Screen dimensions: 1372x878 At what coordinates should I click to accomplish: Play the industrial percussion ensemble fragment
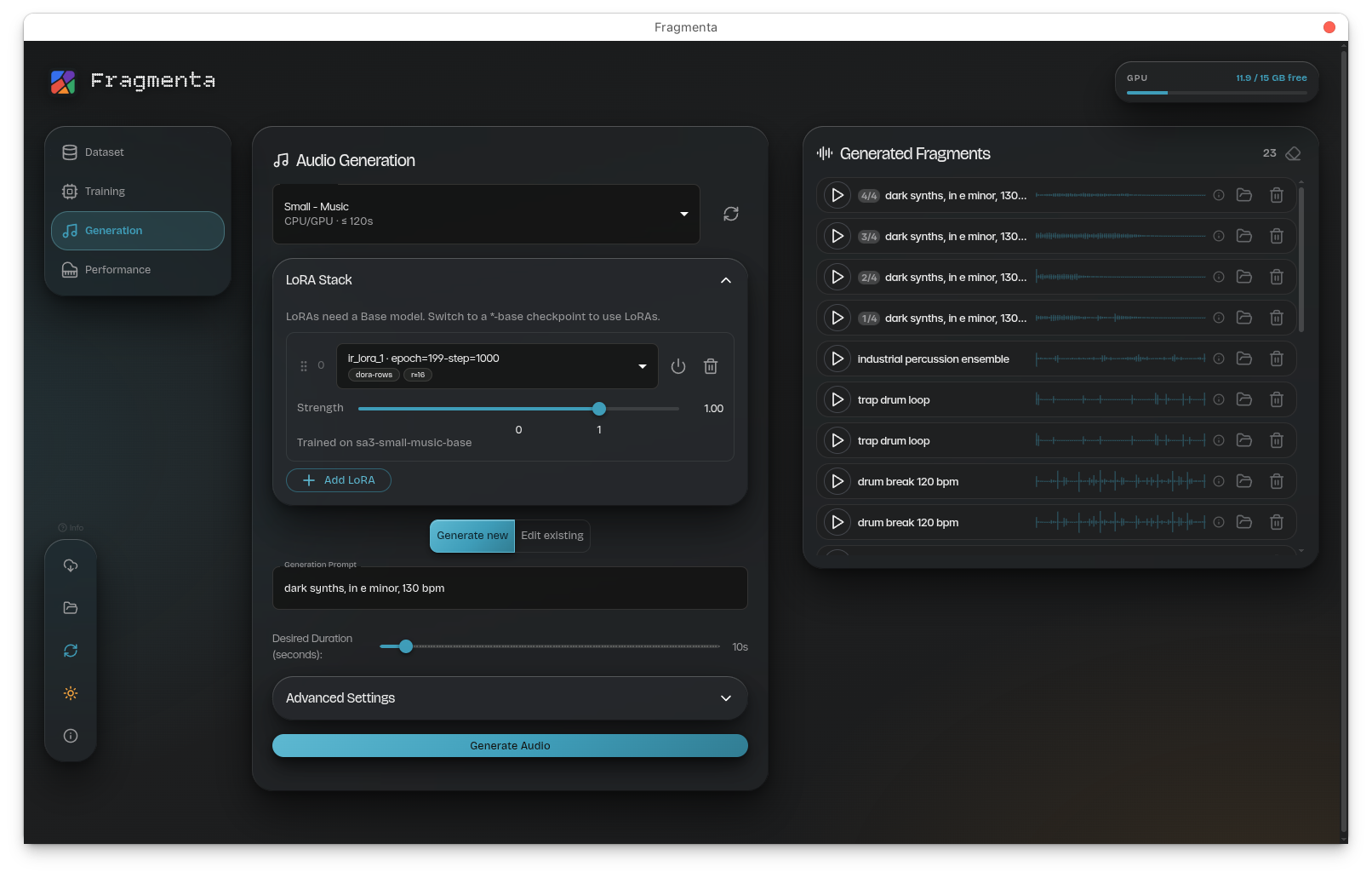pyautogui.click(x=837, y=359)
